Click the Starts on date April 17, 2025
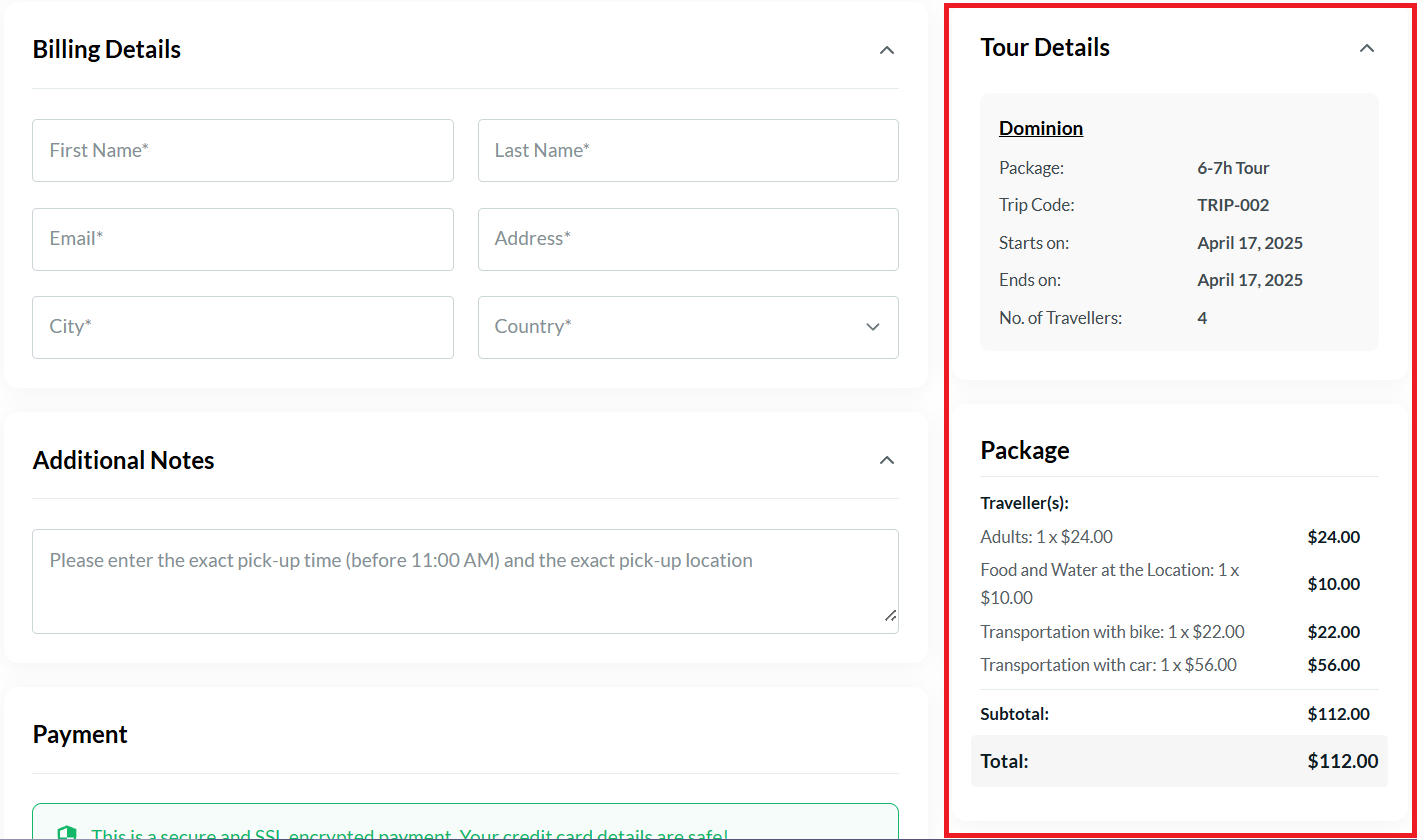The height and width of the screenshot is (840, 1417). [1250, 243]
